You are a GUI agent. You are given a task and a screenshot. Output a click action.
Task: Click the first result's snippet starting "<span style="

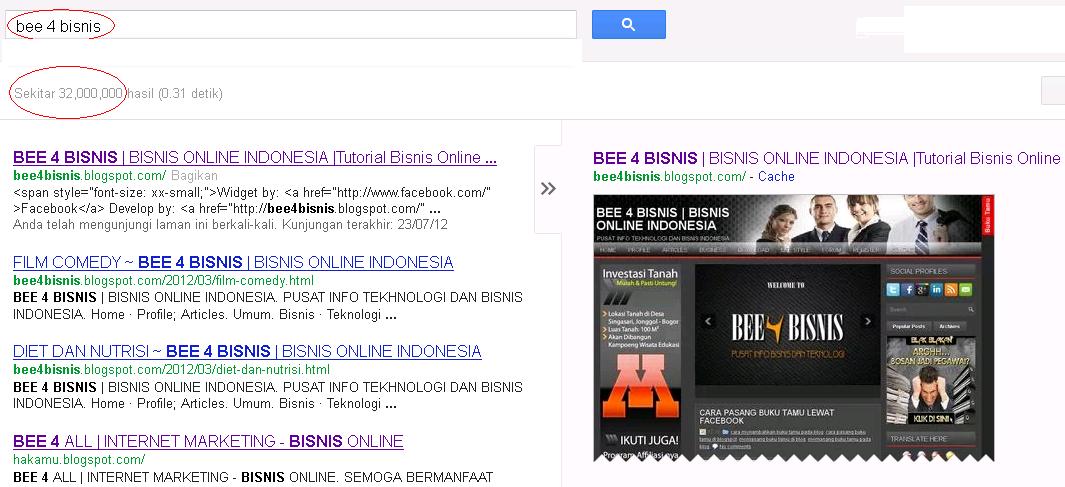coord(252,200)
